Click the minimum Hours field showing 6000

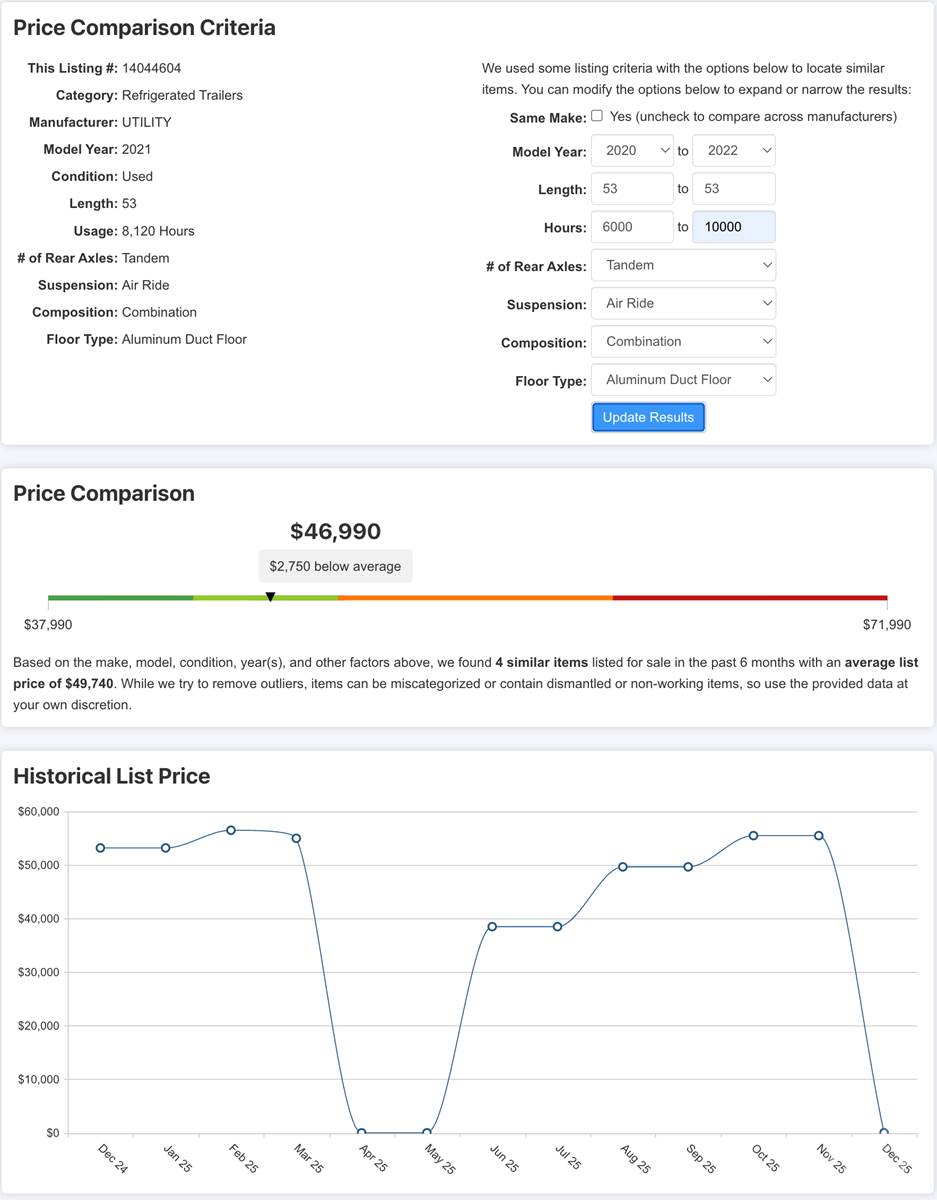tap(632, 227)
